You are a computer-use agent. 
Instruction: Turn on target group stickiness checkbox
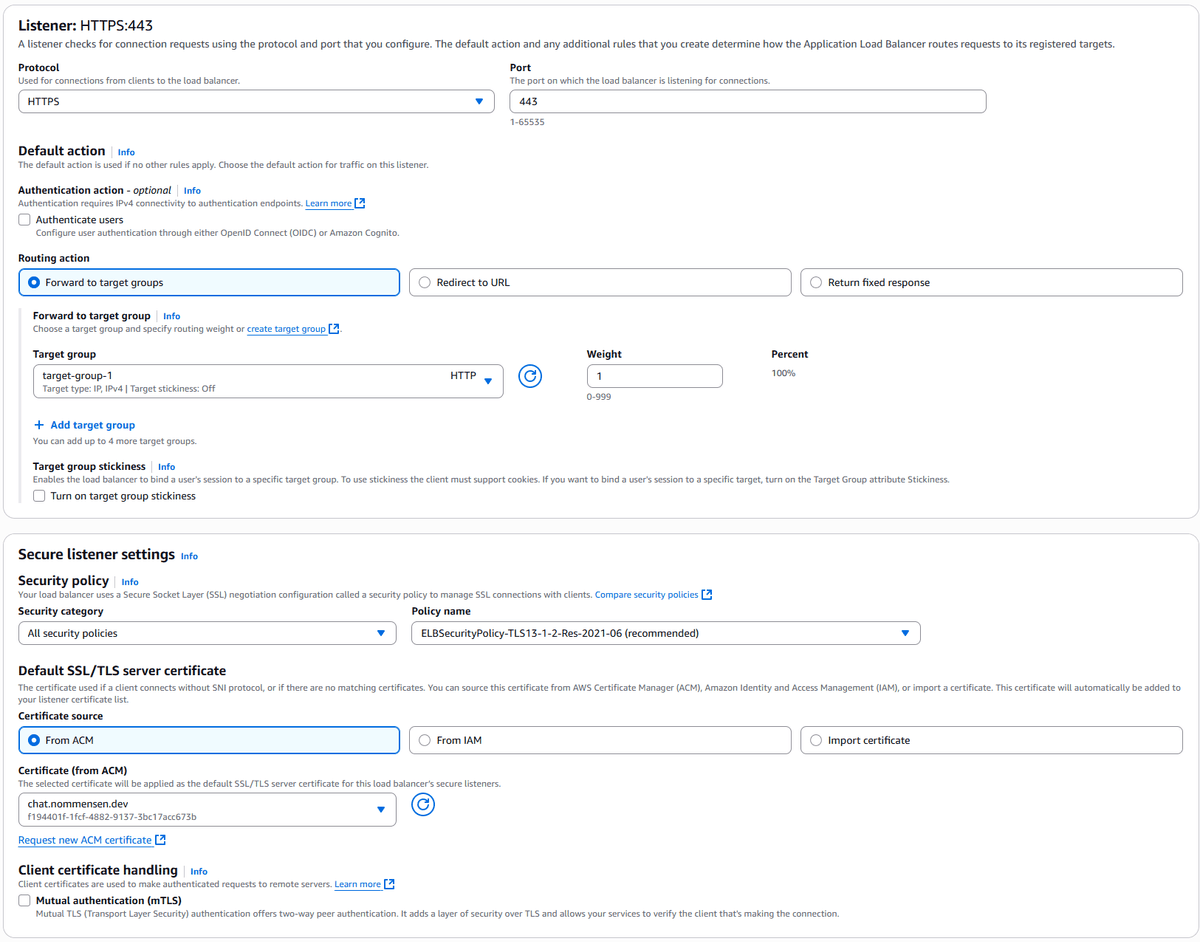pos(39,496)
